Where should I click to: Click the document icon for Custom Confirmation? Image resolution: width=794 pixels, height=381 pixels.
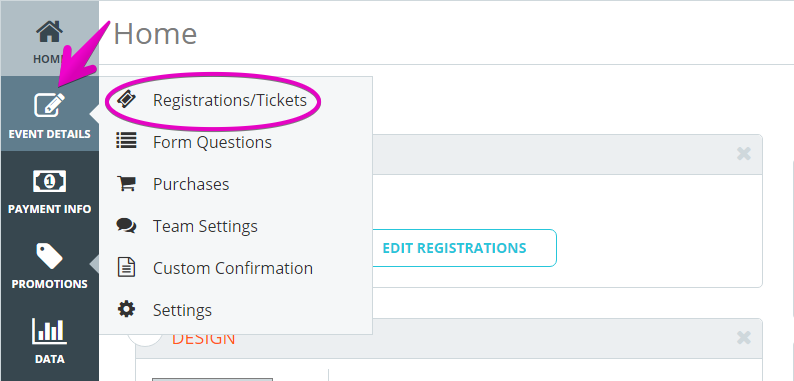click(126, 267)
